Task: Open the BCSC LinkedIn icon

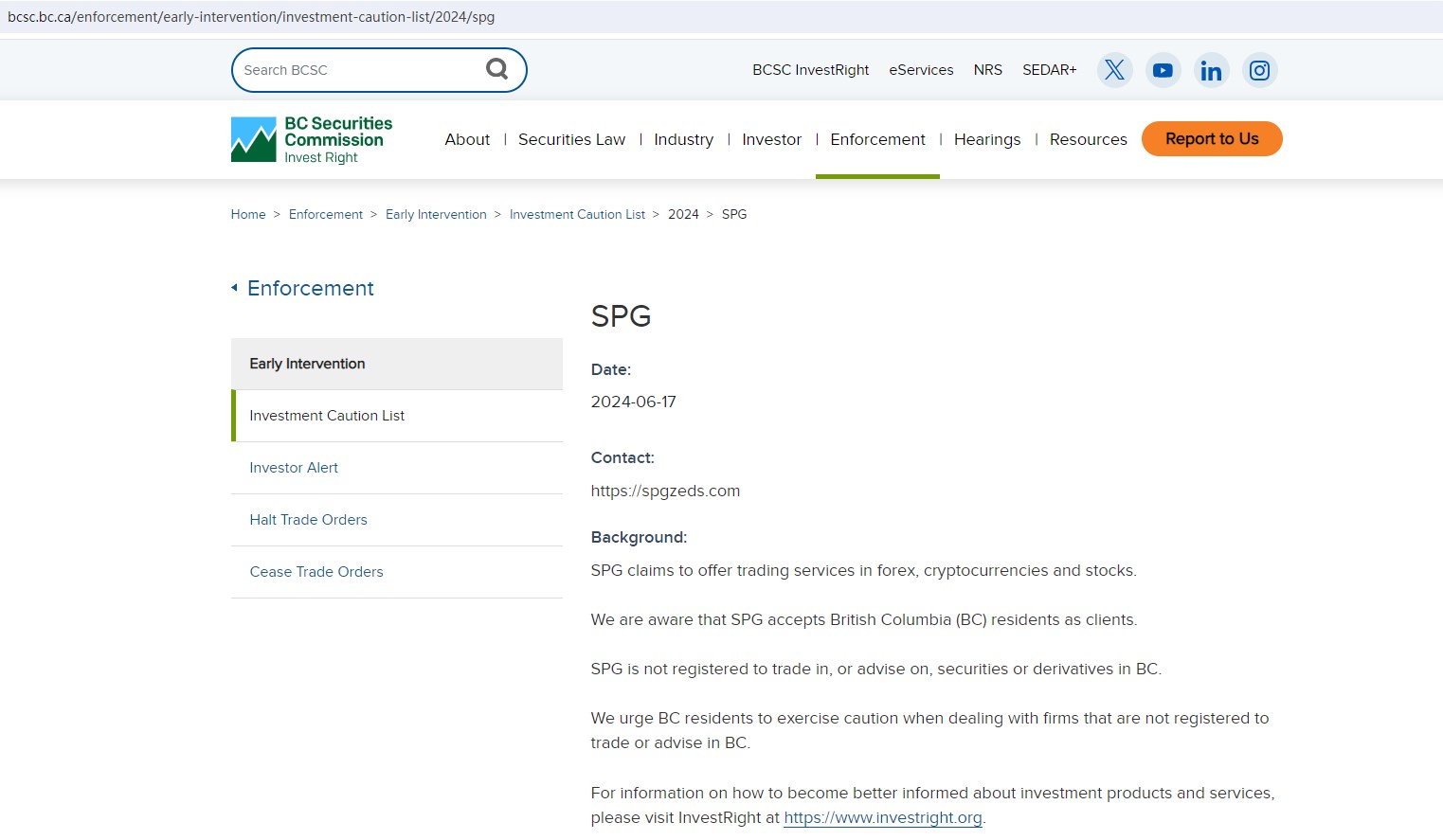Action: point(1211,70)
